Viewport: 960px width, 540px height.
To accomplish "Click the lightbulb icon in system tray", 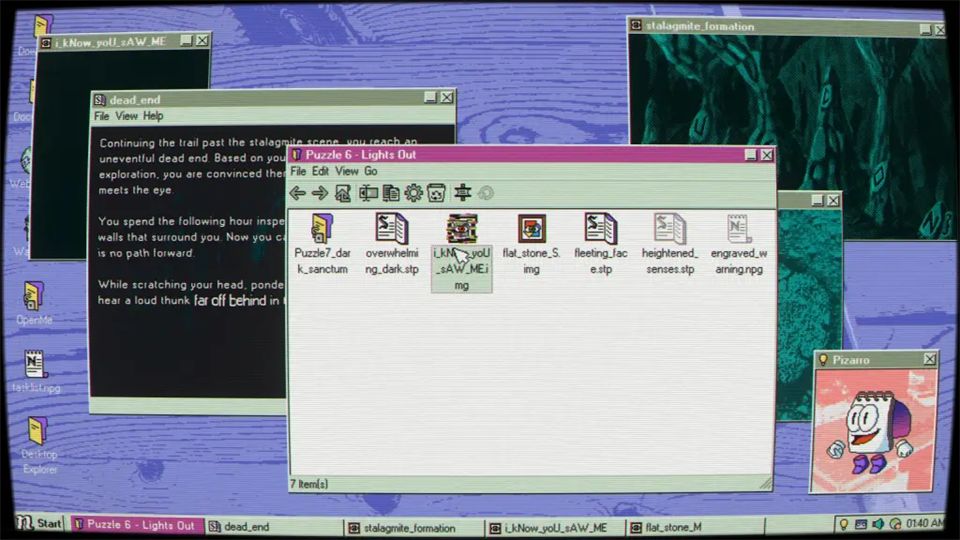I will coord(843,524).
